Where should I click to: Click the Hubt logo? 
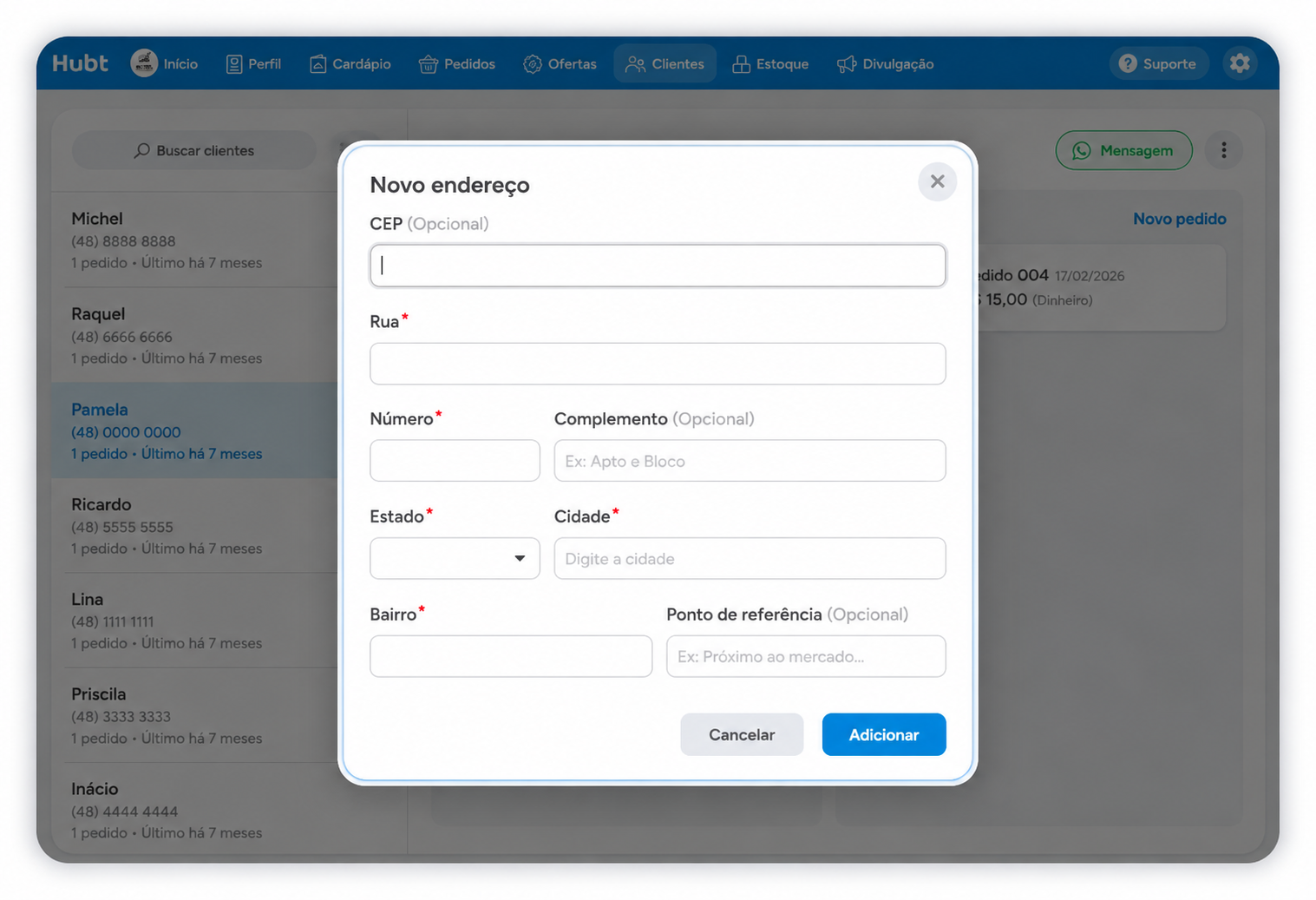coord(80,63)
